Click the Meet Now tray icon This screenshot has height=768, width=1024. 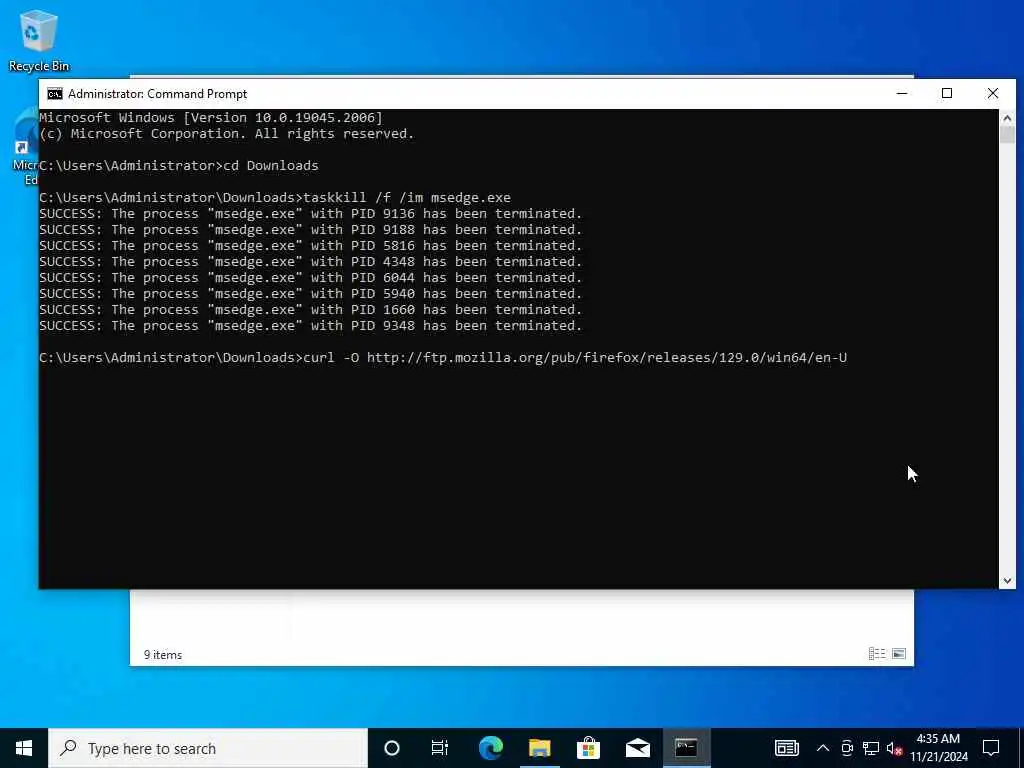click(847, 748)
